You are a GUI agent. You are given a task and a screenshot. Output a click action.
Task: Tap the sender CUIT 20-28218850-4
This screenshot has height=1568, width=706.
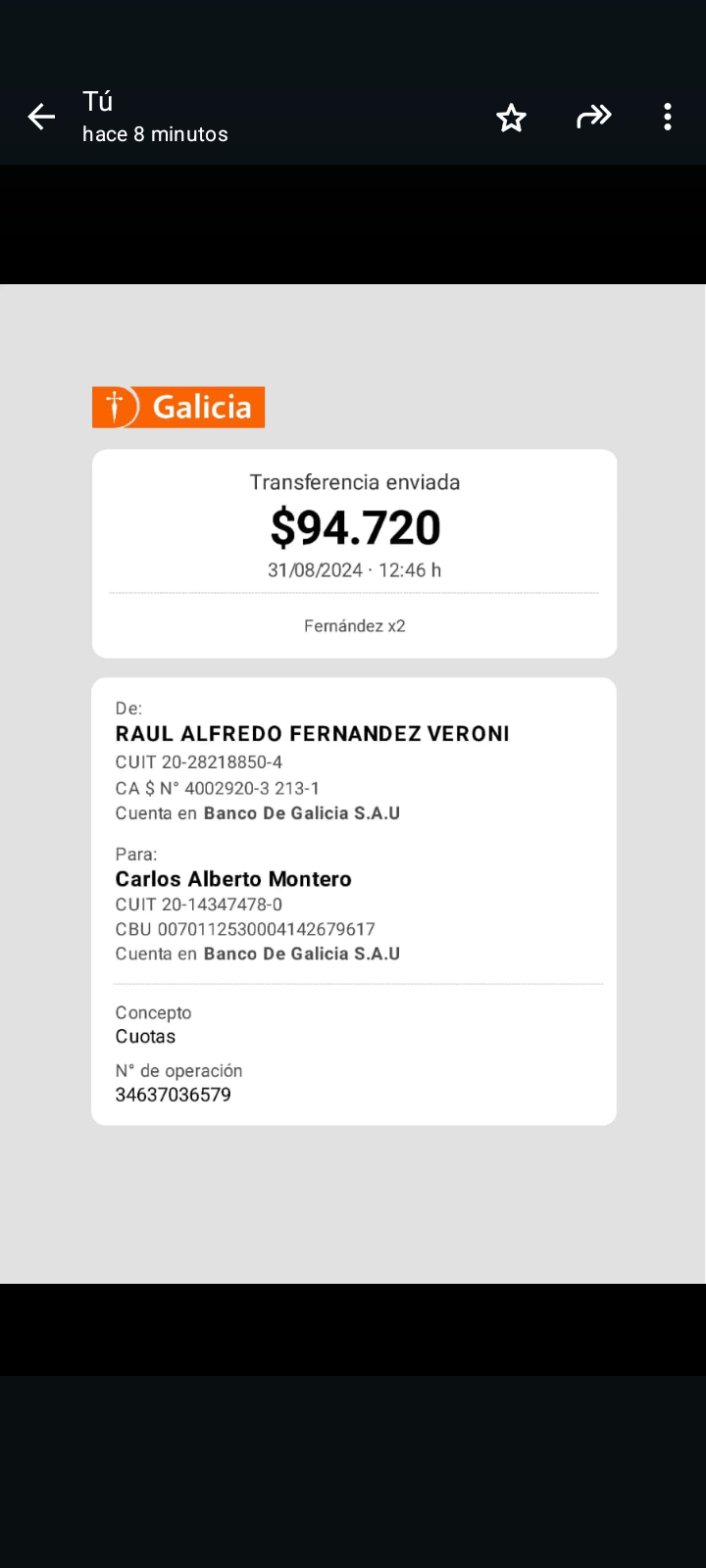199,762
